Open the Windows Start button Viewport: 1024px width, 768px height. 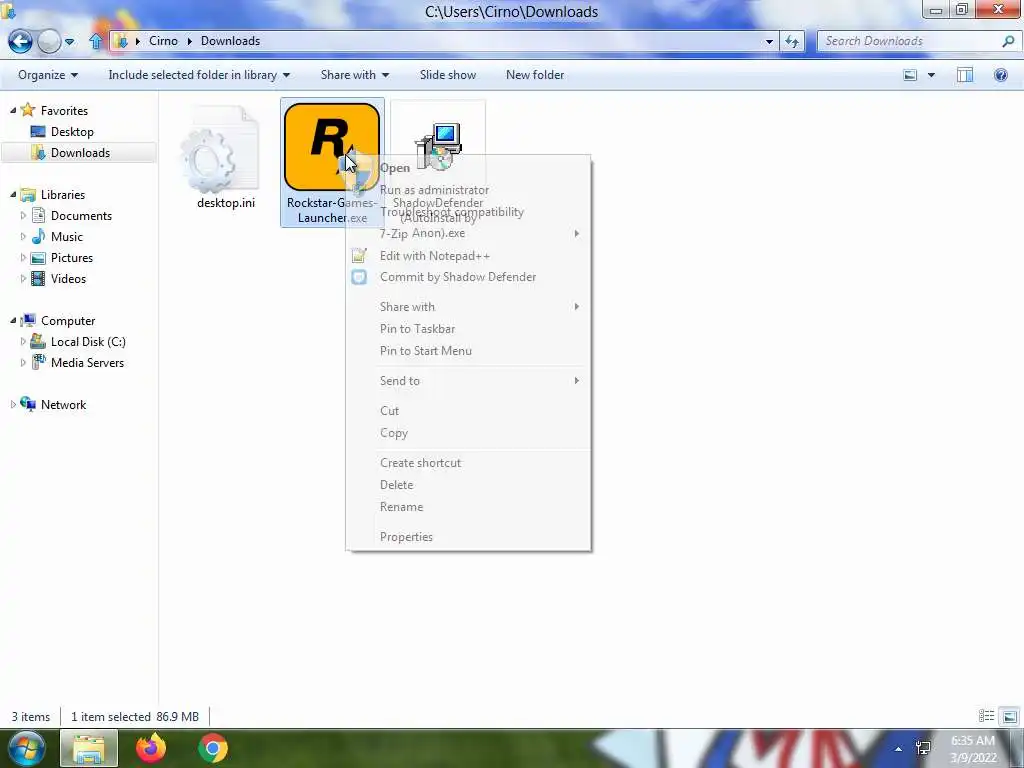coord(27,748)
